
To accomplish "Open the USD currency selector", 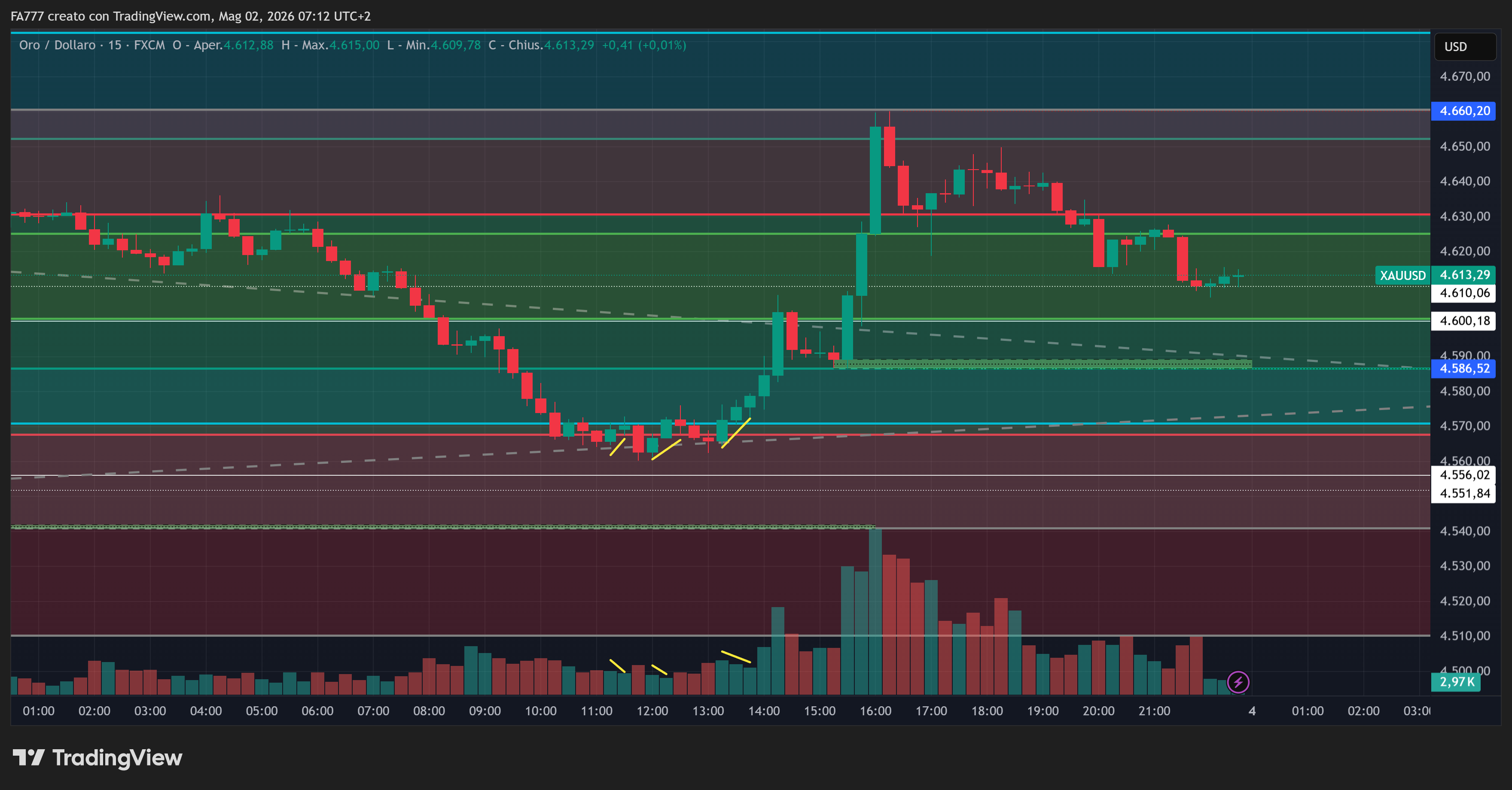I will click(x=1465, y=46).
